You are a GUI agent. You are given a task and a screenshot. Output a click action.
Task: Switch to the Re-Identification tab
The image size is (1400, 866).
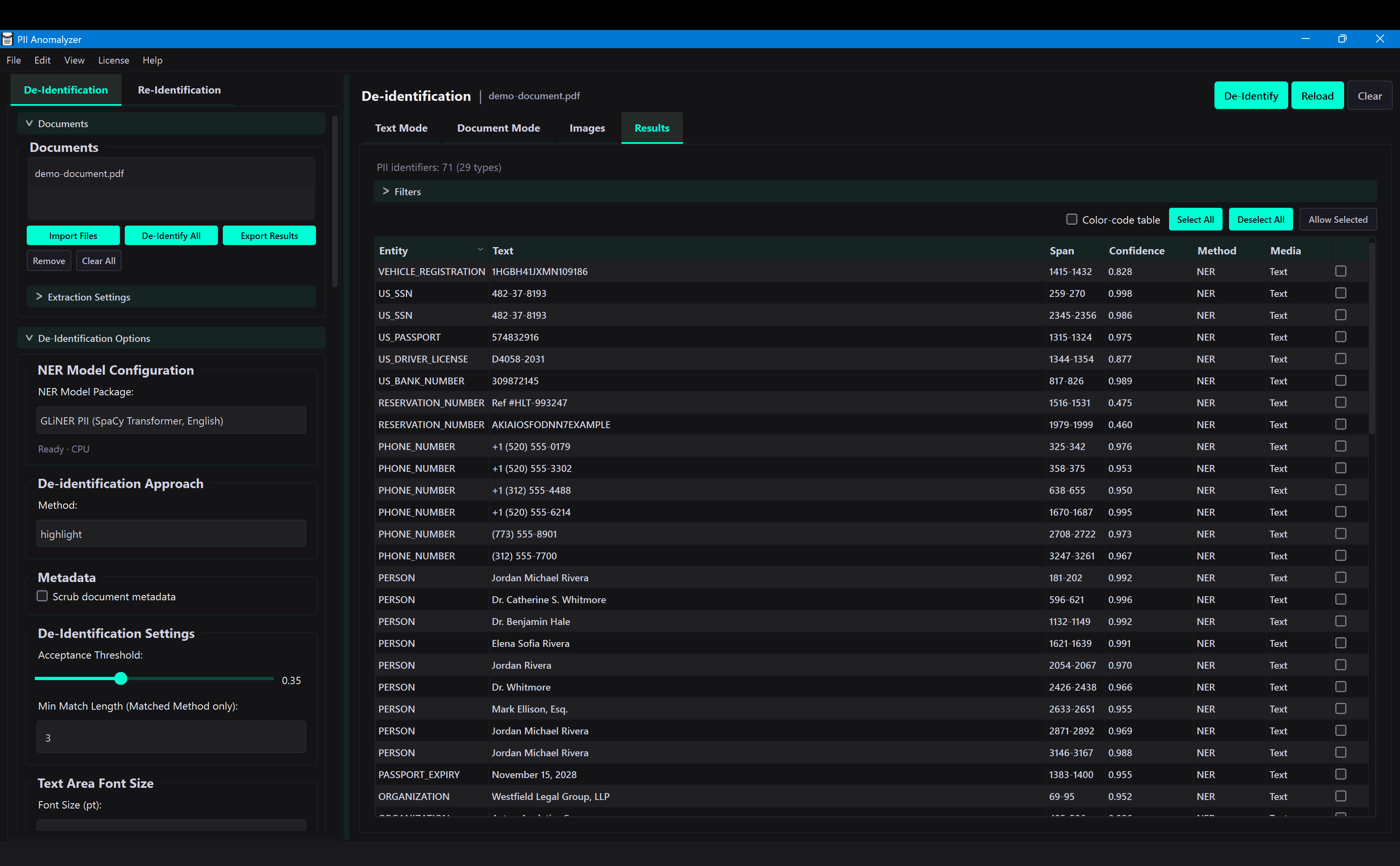179,90
